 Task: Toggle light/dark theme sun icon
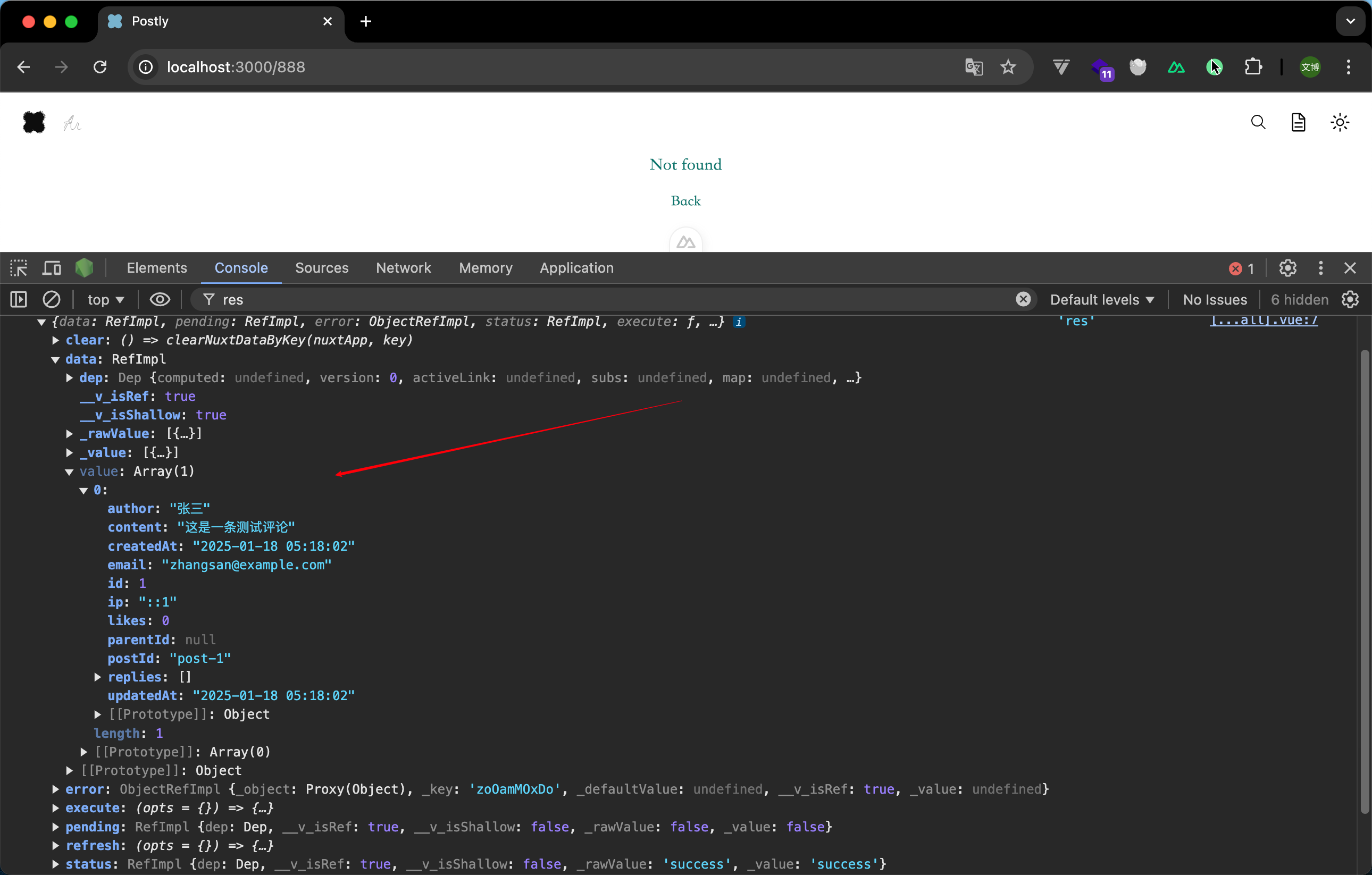click(x=1340, y=122)
